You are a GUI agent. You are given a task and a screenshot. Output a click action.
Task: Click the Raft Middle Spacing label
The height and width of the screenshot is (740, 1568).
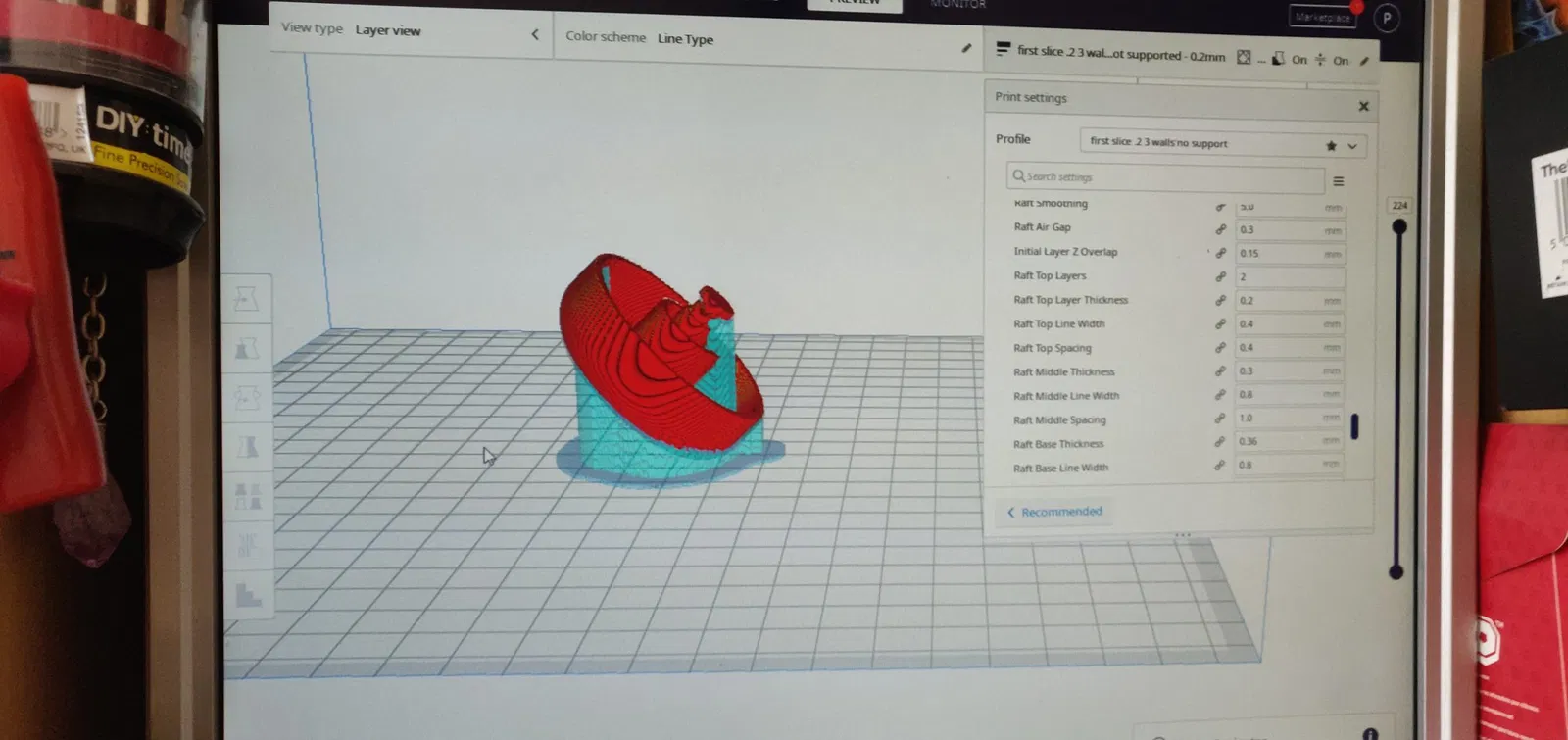point(1059,420)
